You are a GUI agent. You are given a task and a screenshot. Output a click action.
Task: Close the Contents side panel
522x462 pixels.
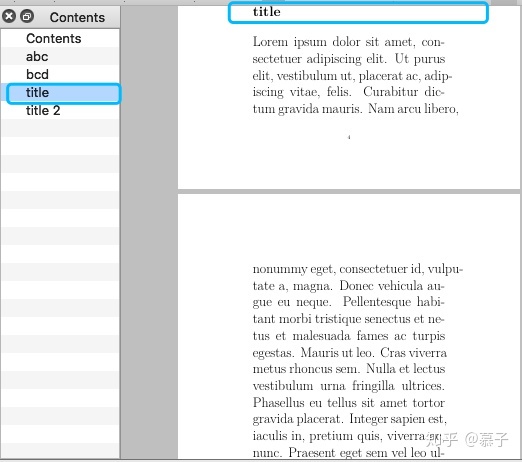[x=9, y=16]
